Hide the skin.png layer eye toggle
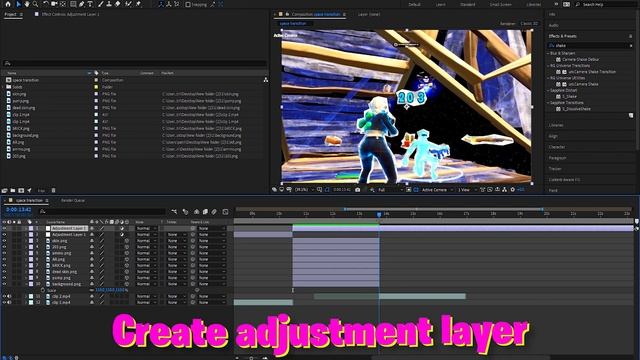The image size is (640, 360). coord(4,241)
